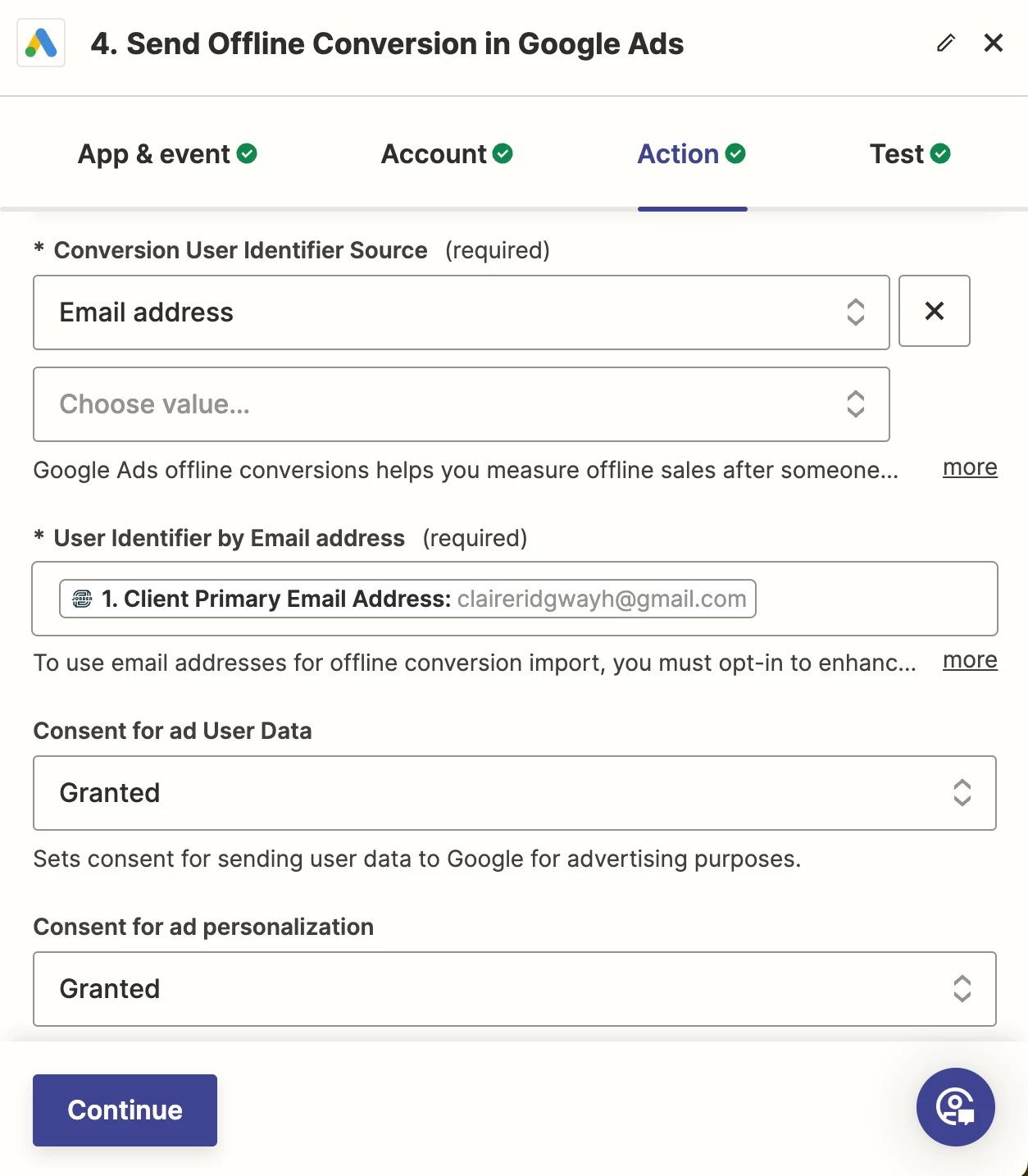
Task: Click the source icon in email pill
Action: click(82, 599)
